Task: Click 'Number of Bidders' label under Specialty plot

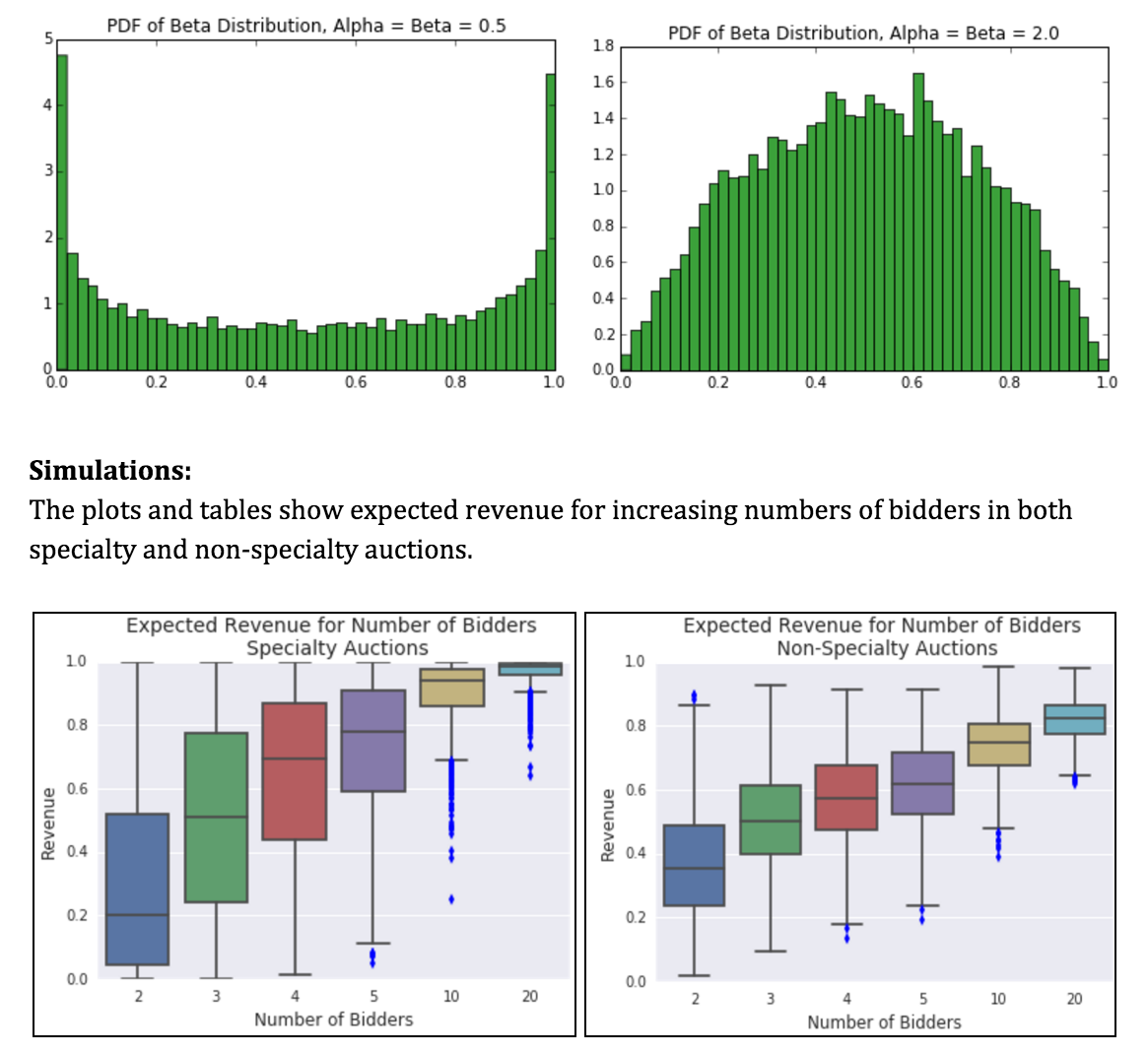Action: 333,1019
